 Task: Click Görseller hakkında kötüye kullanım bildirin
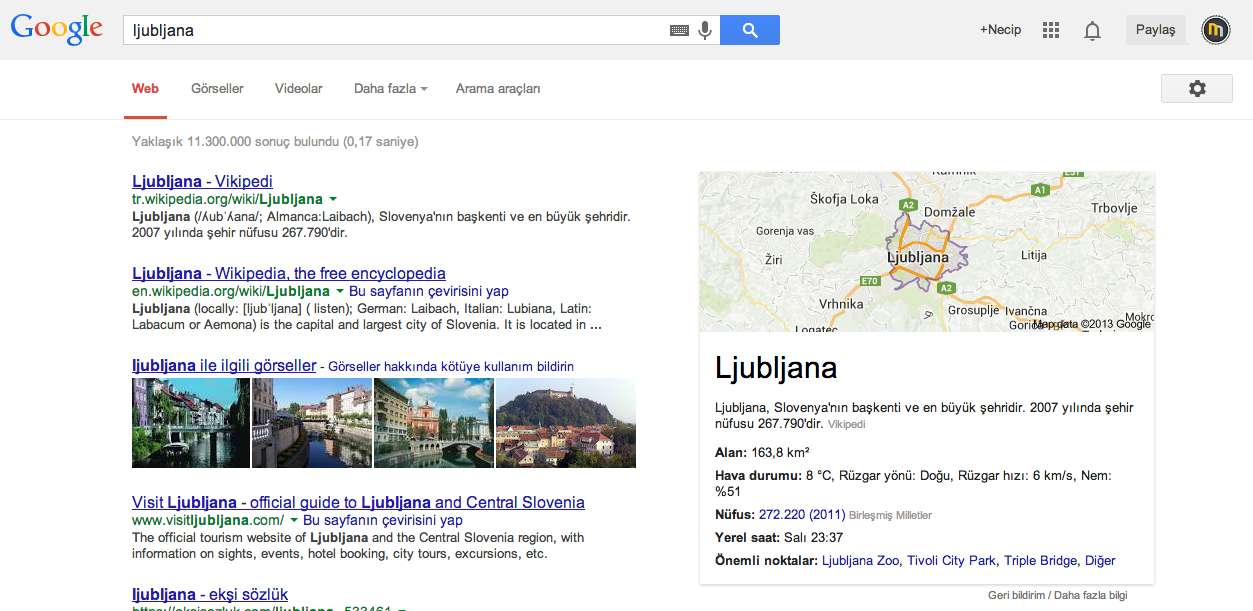[451, 367]
